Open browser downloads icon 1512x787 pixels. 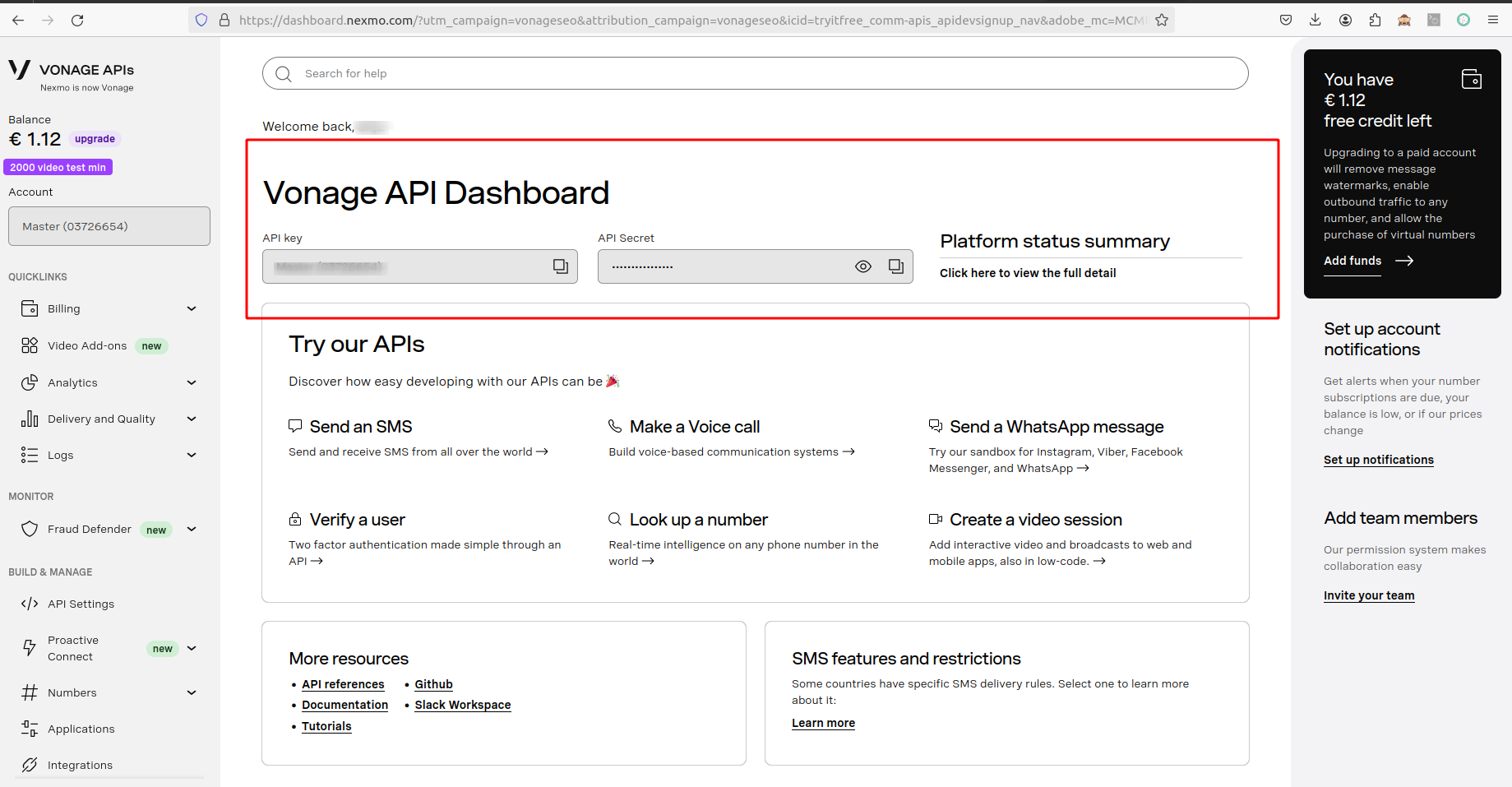[x=1315, y=21]
